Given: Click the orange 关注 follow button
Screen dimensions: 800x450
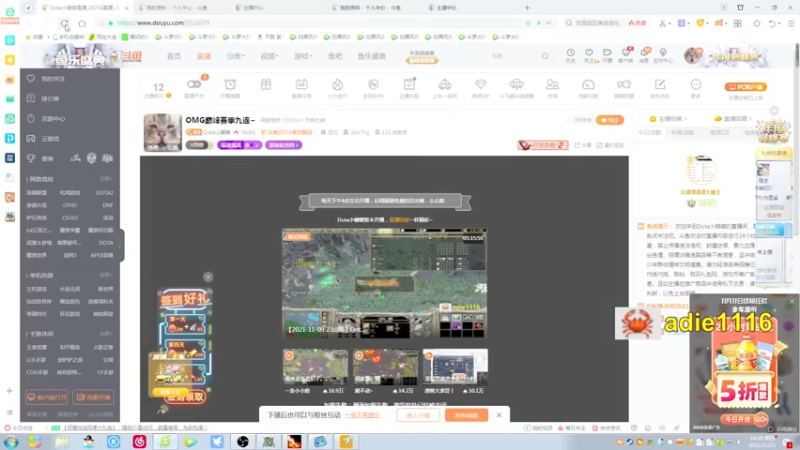Looking at the screenshot, I should click(610, 120).
